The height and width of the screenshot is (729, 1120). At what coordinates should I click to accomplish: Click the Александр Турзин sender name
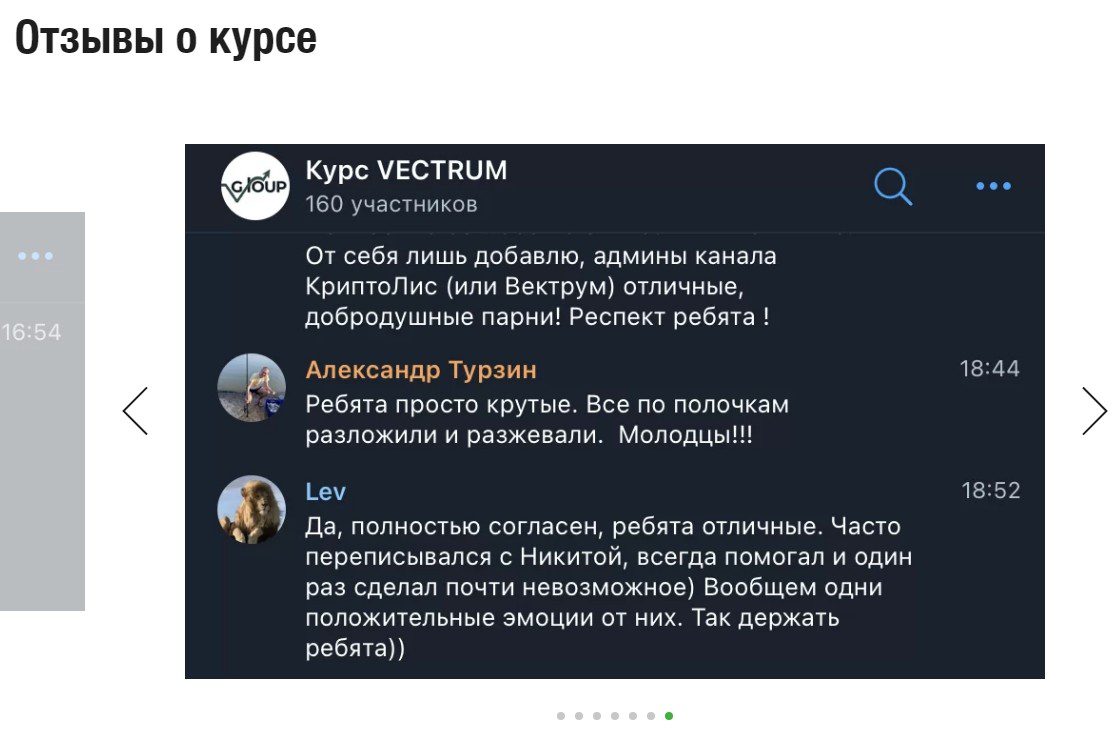pos(421,370)
